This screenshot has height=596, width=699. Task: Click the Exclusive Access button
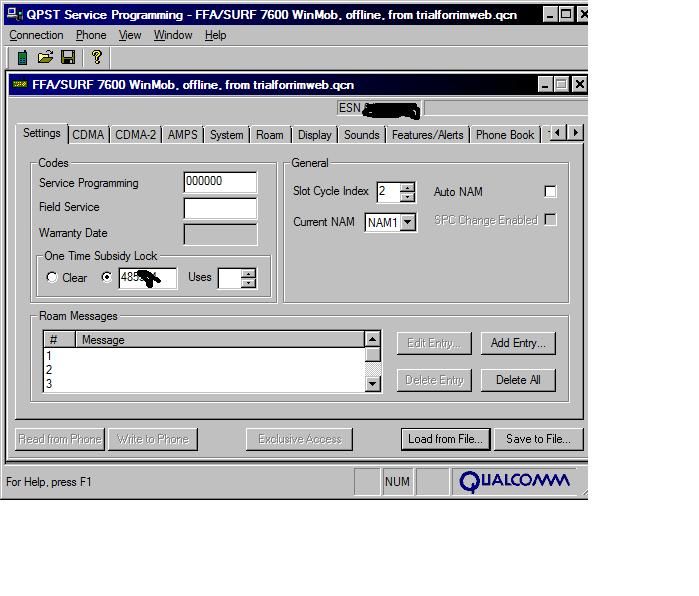click(300, 439)
